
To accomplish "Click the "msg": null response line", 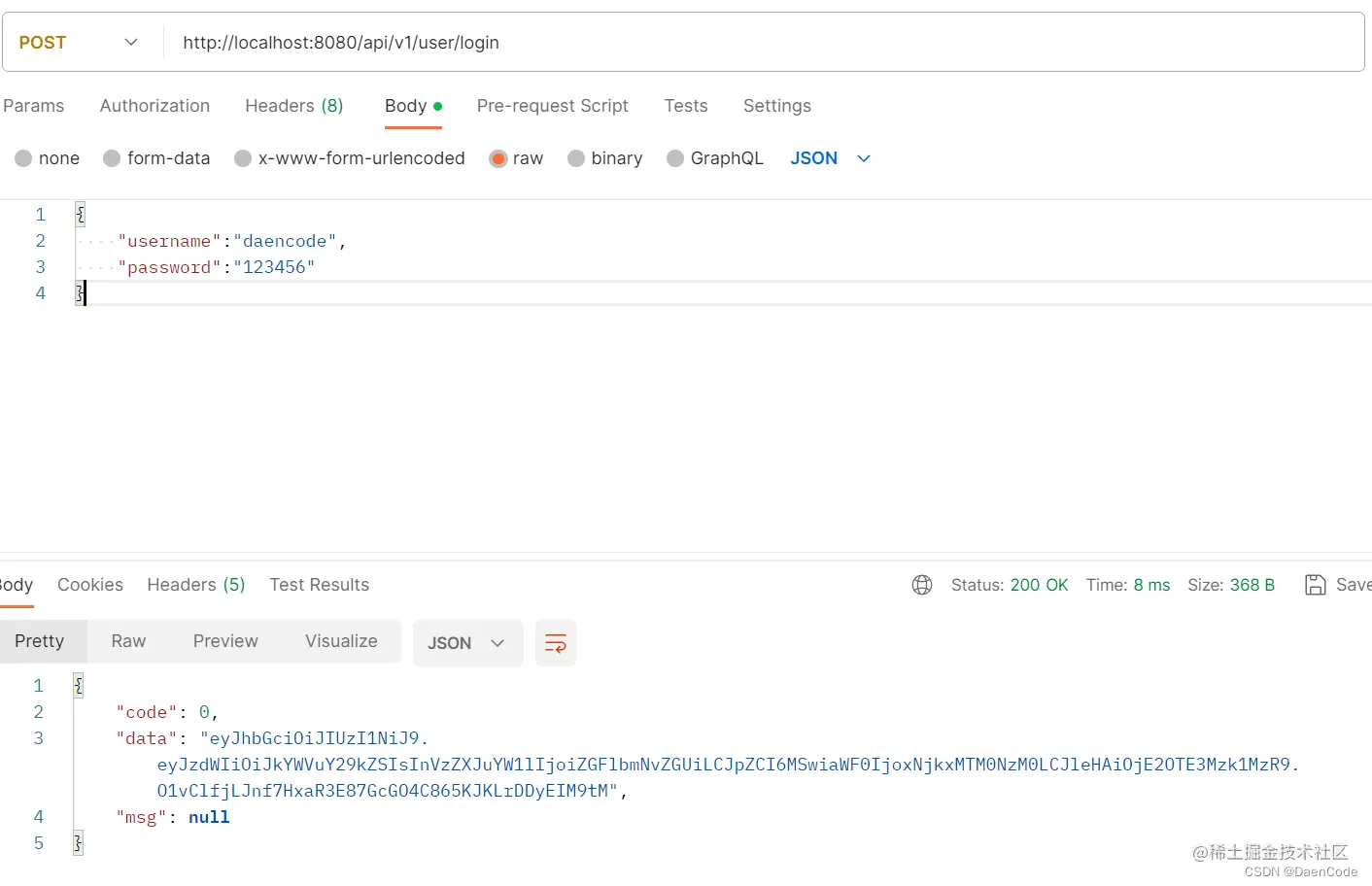I will [173, 817].
